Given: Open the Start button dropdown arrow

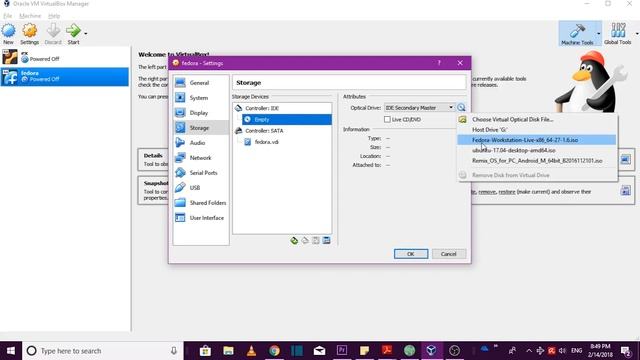Looking at the screenshot, I should point(85,33).
